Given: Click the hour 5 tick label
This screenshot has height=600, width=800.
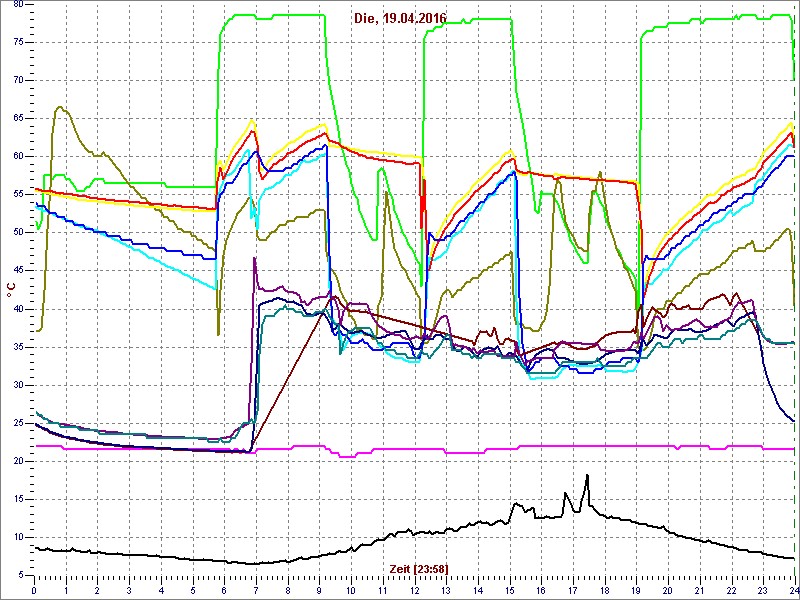Looking at the screenshot, I should [x=193, y=590].
